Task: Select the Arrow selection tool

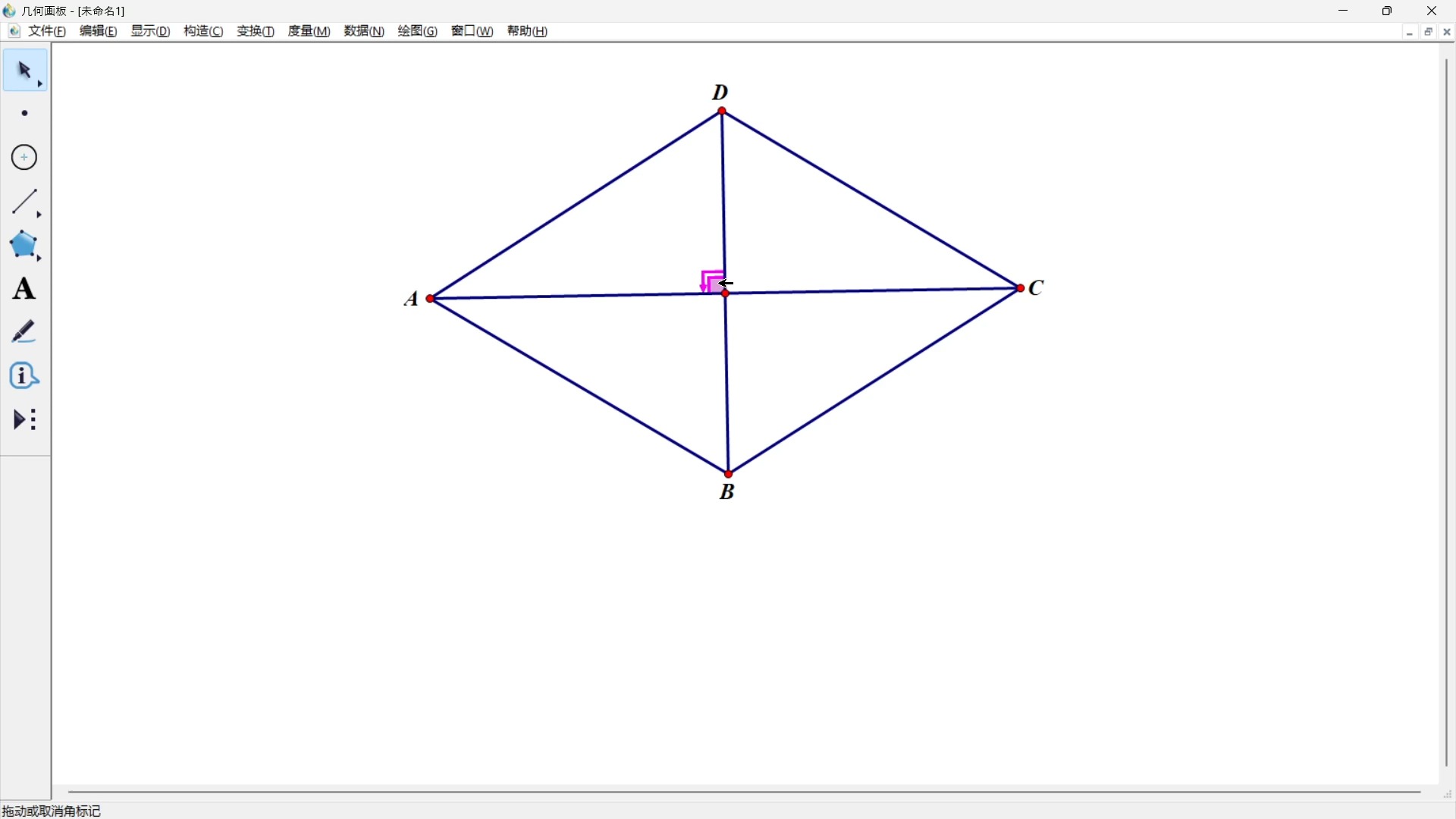Action: (x=24, y=71)
